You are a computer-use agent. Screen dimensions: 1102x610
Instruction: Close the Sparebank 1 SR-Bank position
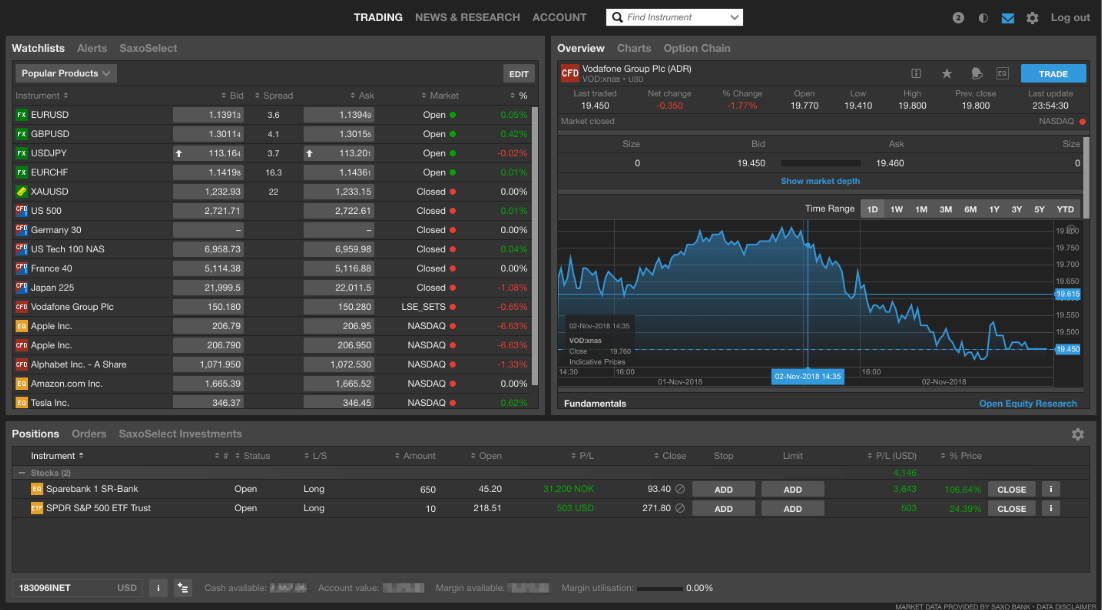coord(1011,489)
